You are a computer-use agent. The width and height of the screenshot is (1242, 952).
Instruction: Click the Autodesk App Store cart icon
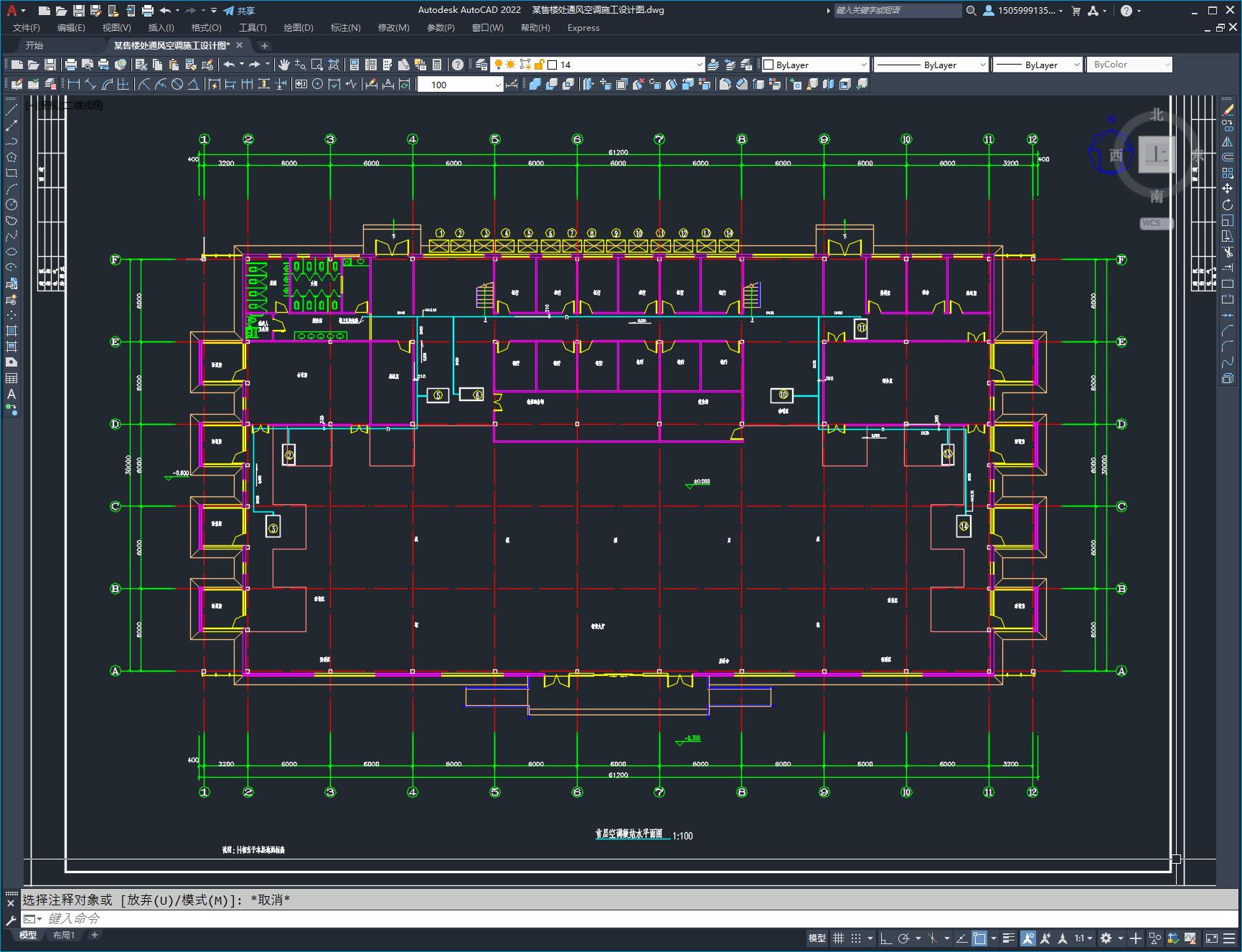coord(1076,11)
